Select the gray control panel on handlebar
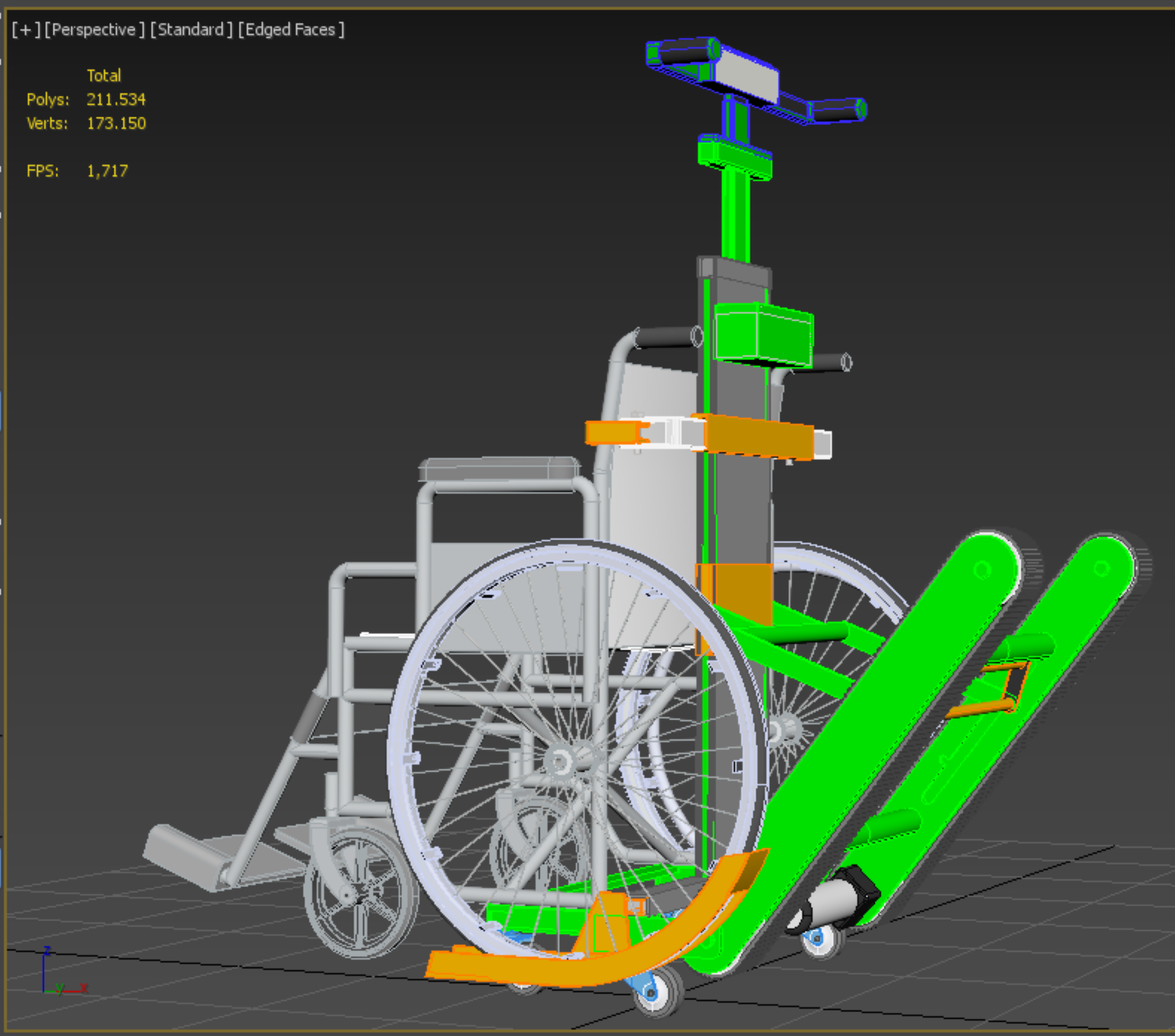 click(x=746, y=77)
